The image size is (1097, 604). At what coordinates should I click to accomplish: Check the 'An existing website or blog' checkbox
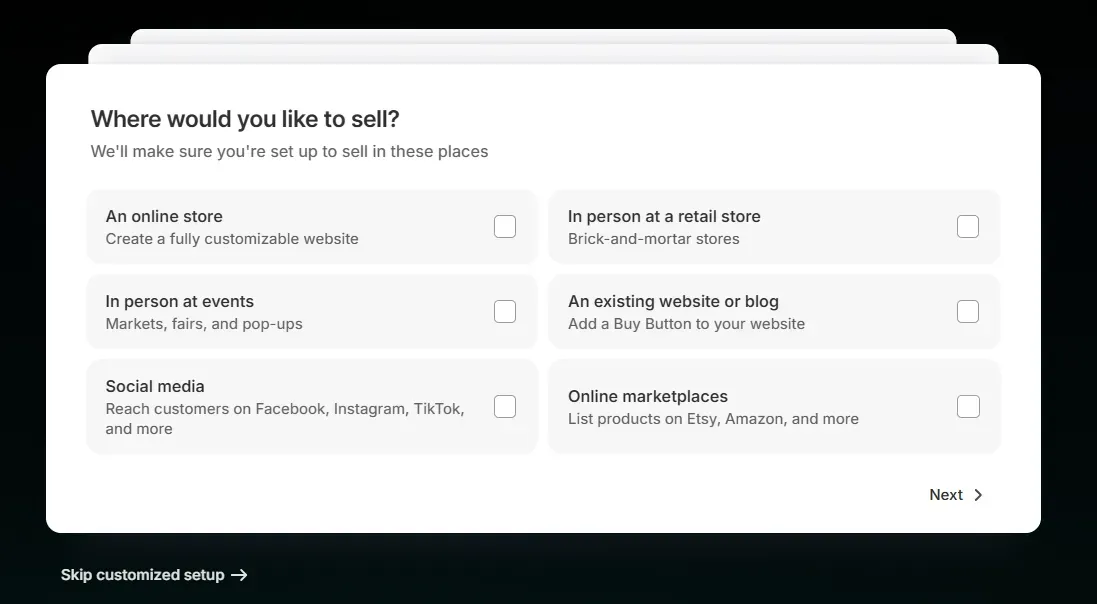967,311
